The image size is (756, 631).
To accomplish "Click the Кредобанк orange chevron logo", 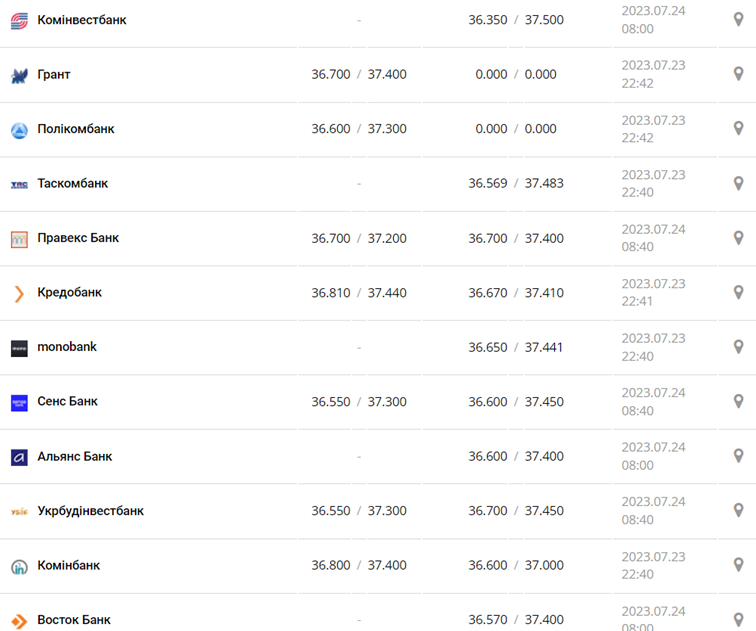I will click(19, 293).
